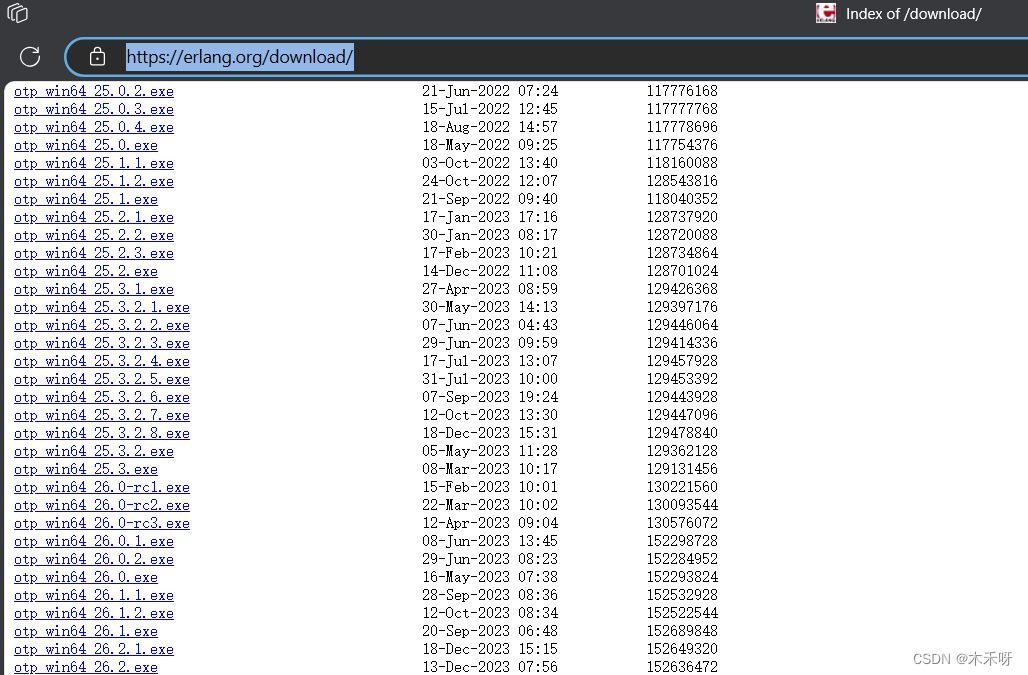1028x675 pixels.
Task: Click the site lock icon
Action: [x=97, y=57]
